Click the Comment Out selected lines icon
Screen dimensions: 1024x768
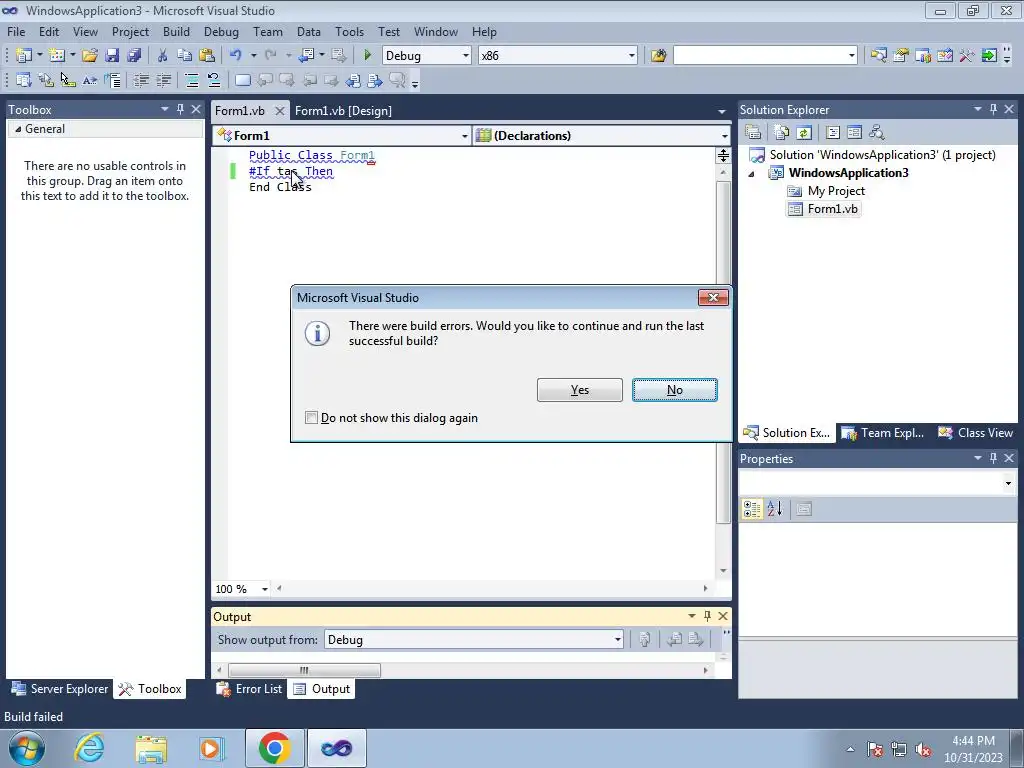(x=191, y=80)
